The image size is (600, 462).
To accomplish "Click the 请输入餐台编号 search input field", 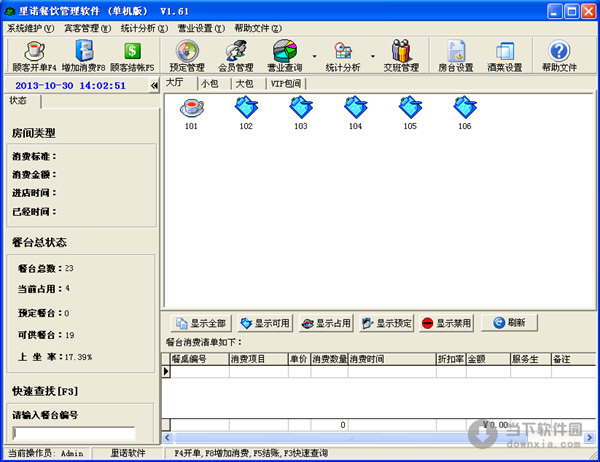I will pyautogui.click(x=73, y=433).
